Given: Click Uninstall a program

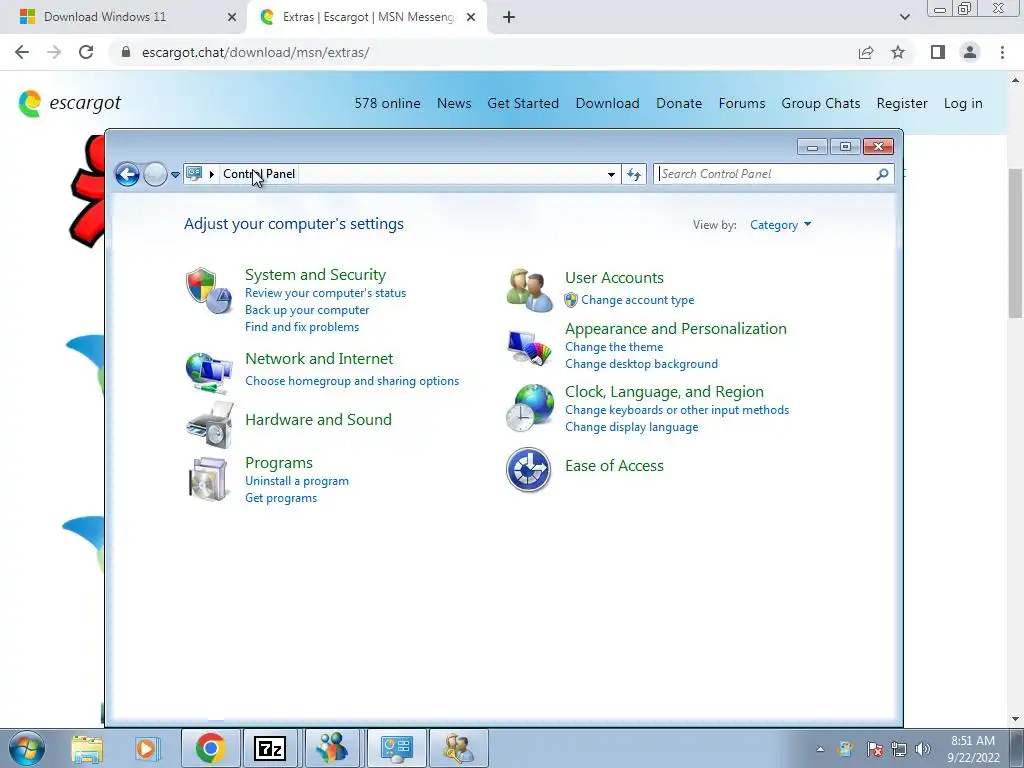Looking at the screenshot, I should click(296, 481).
